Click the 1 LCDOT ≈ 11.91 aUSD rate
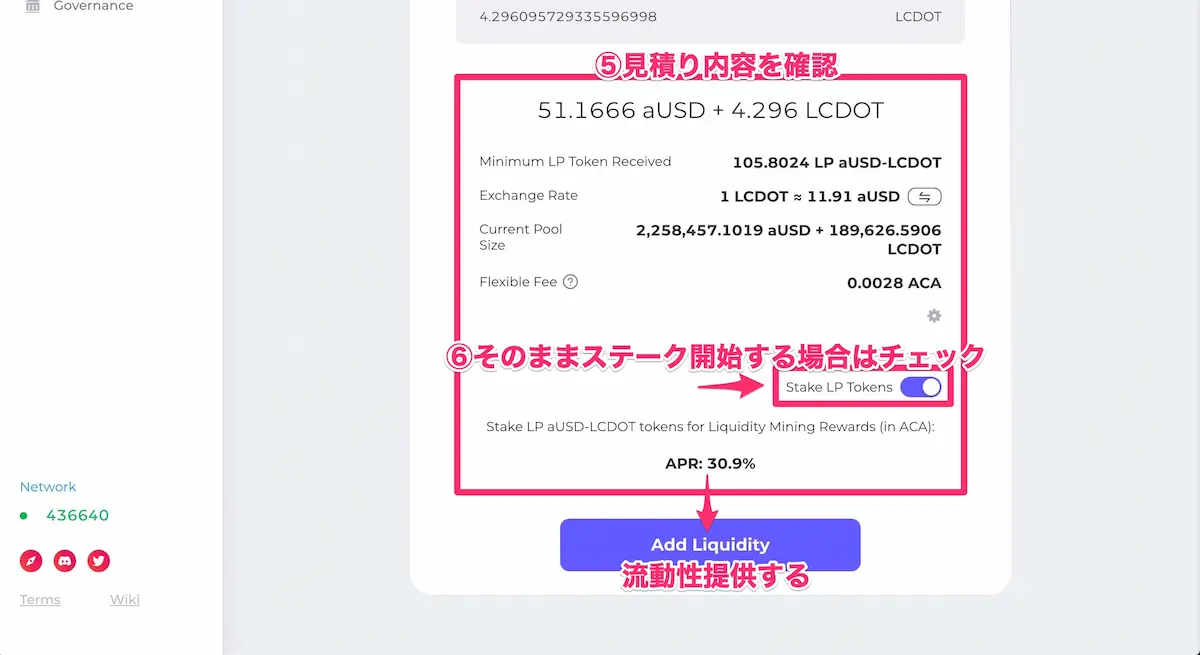This screenshot has height=655, width=1200. click(810, 196)
